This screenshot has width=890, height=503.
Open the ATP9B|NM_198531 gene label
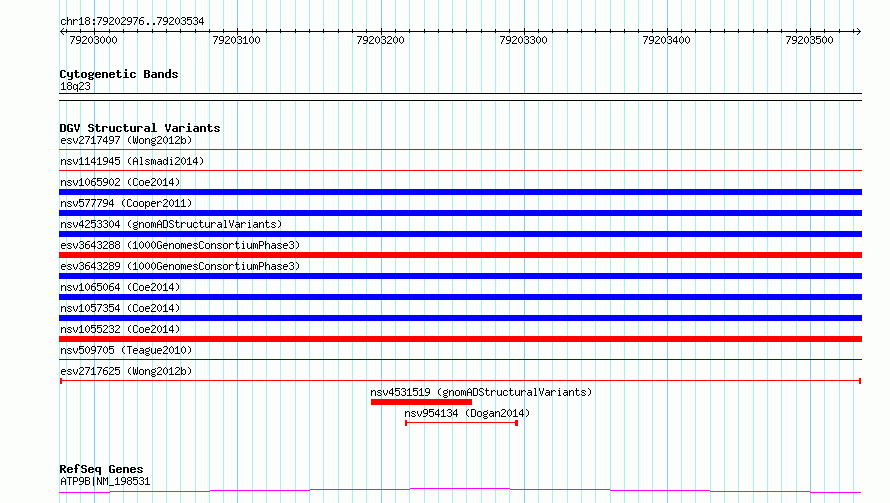pyautogui.click(x=105, y=481)
